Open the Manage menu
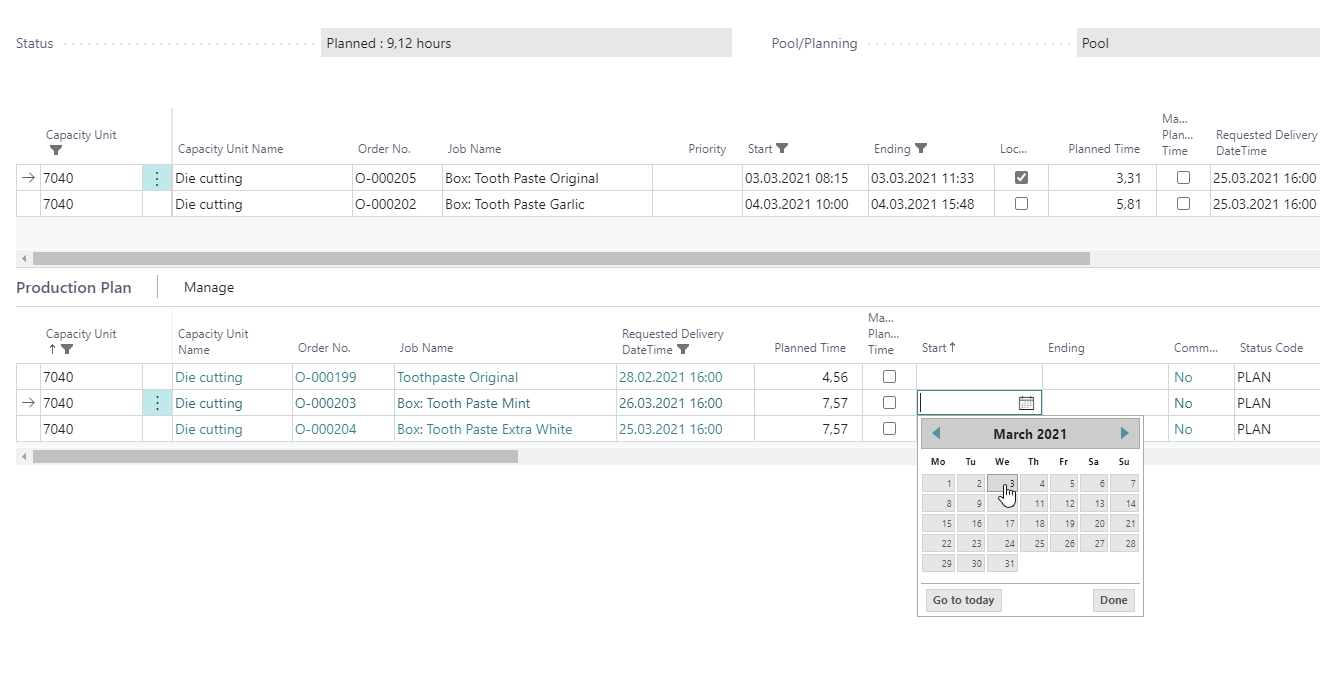Image resolution: width=1320 pixels, height=690 pixels. pyautogui.click(x=209, y=287)
